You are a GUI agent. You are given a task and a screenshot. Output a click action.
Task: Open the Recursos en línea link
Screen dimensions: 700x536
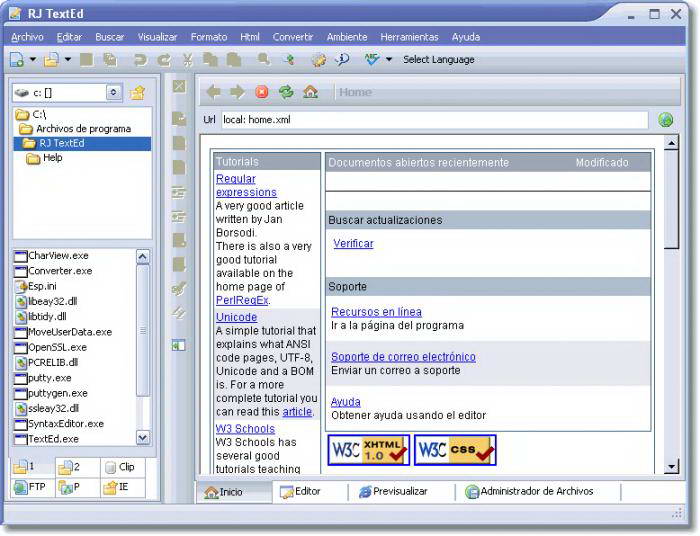[376, 312]
